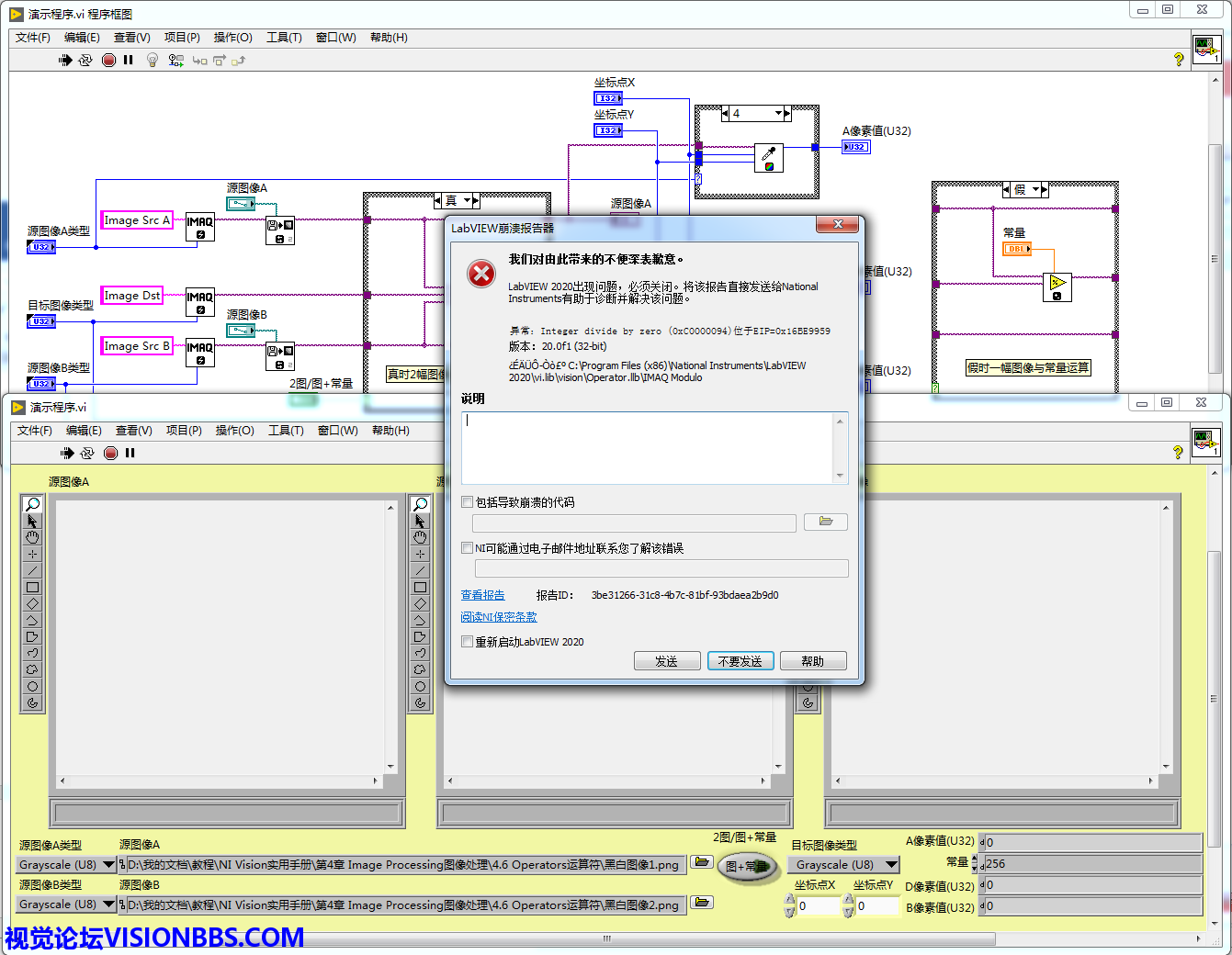This screenshot has width=1232, height=955.
Task: Click Run arrow in block diagram toolbar
Action: pos(65,60)
